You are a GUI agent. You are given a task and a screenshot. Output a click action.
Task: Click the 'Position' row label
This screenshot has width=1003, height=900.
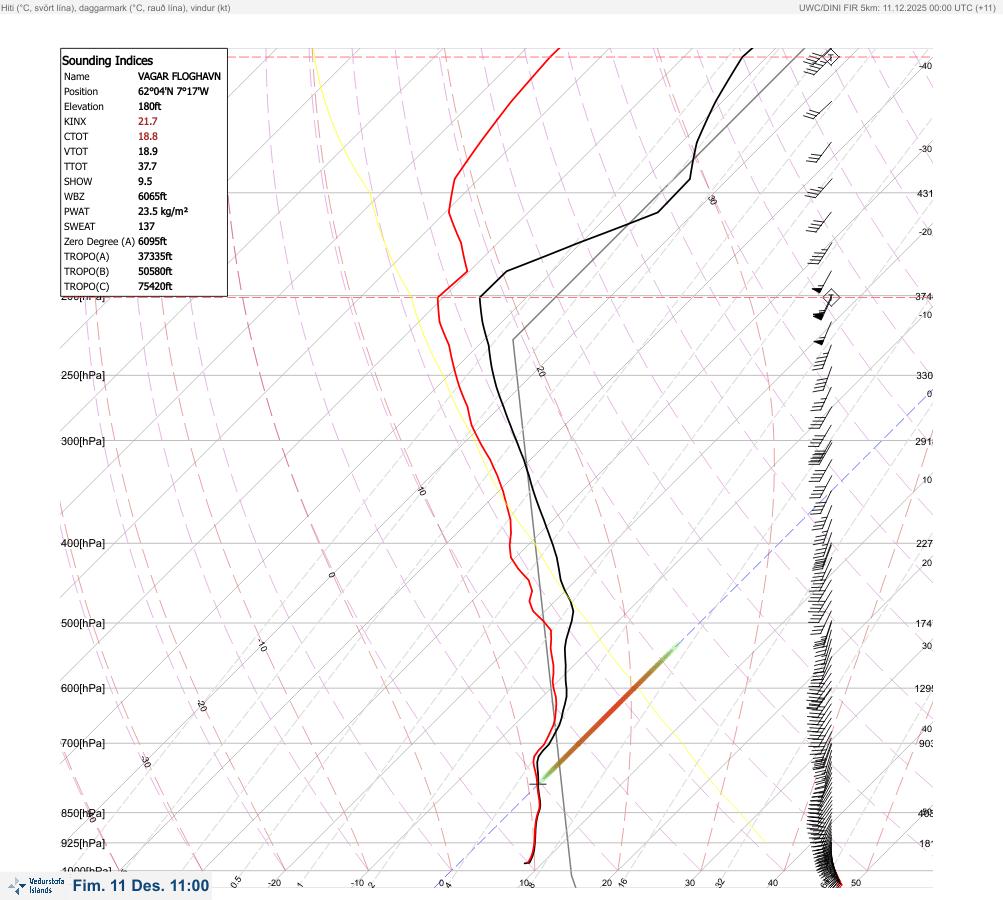[x=81, y=91]
